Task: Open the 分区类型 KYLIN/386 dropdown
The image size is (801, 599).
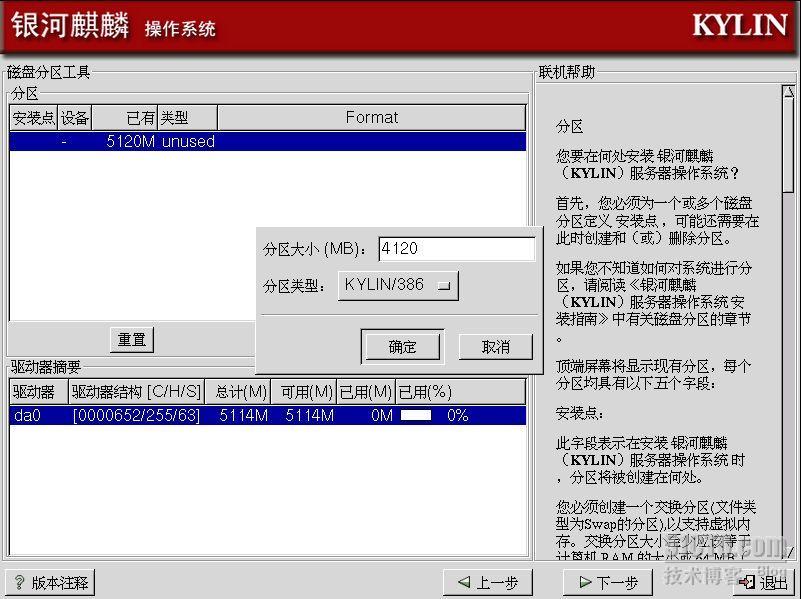Action: [398, 285]
